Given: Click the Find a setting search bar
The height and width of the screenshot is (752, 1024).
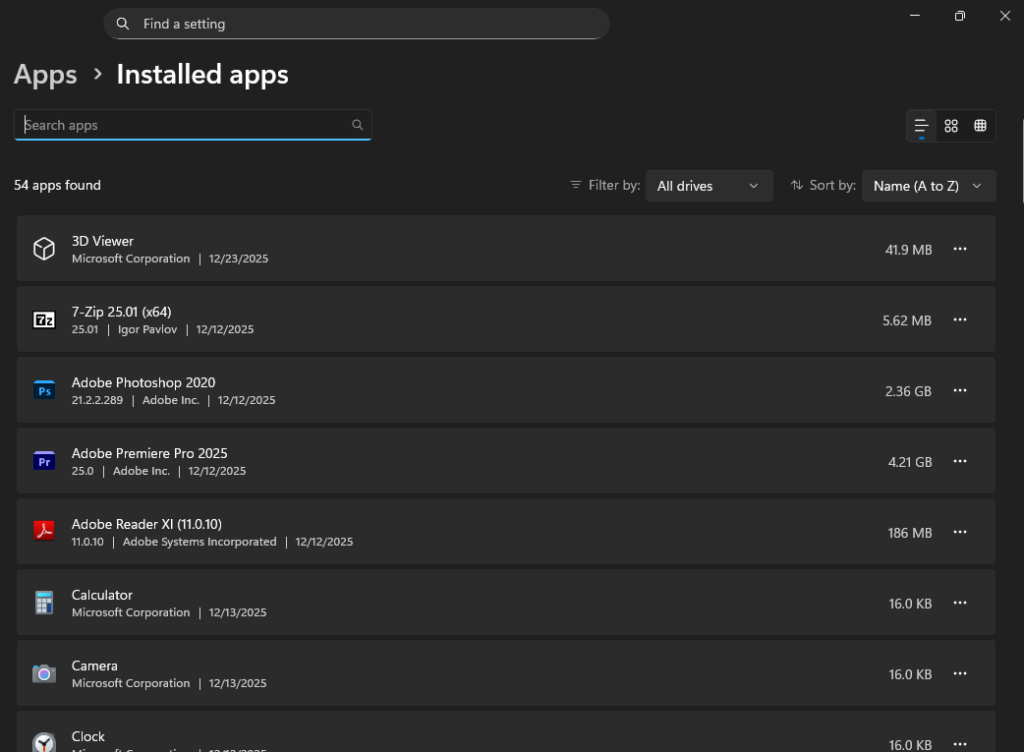Looking at the screenshot, I should click(x=356, y=23).
